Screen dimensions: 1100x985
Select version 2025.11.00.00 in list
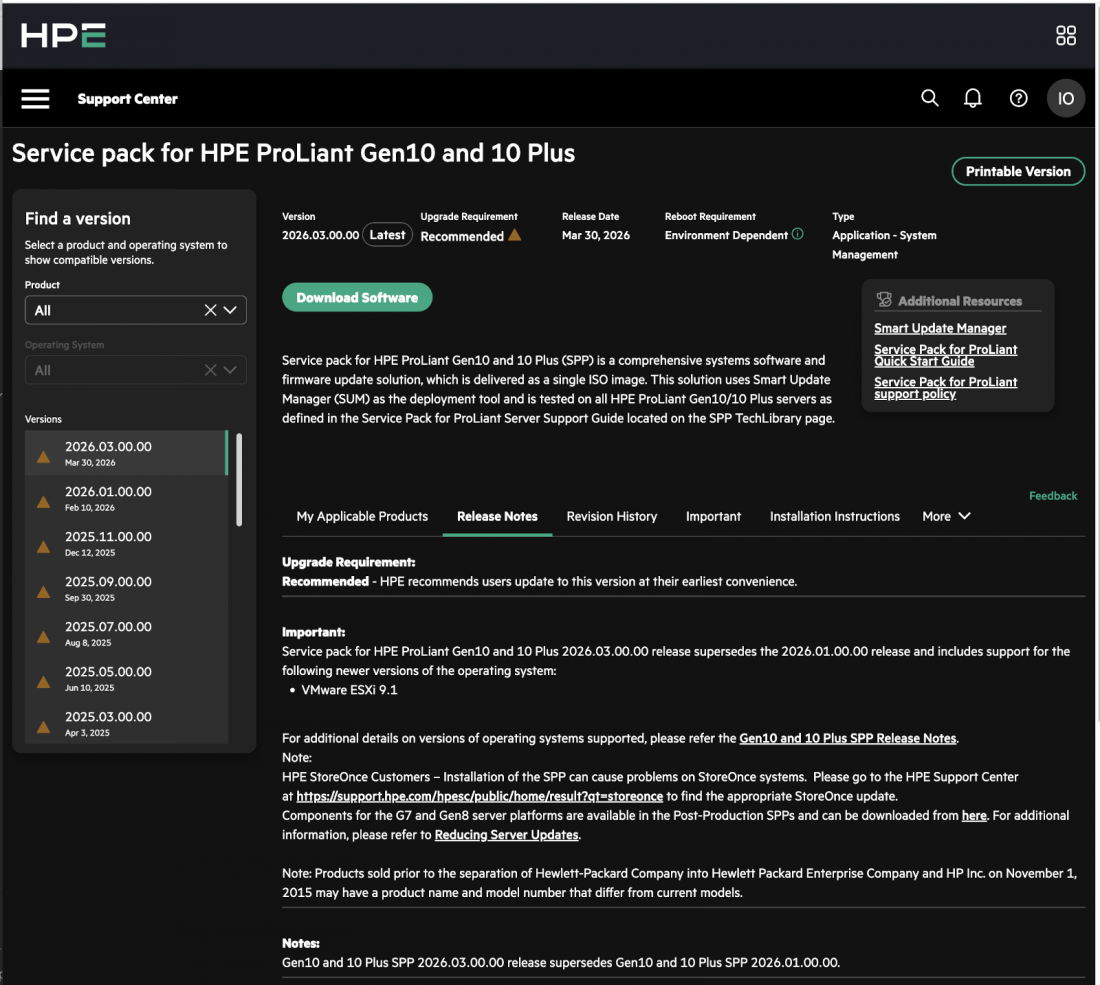pos(126,543)
